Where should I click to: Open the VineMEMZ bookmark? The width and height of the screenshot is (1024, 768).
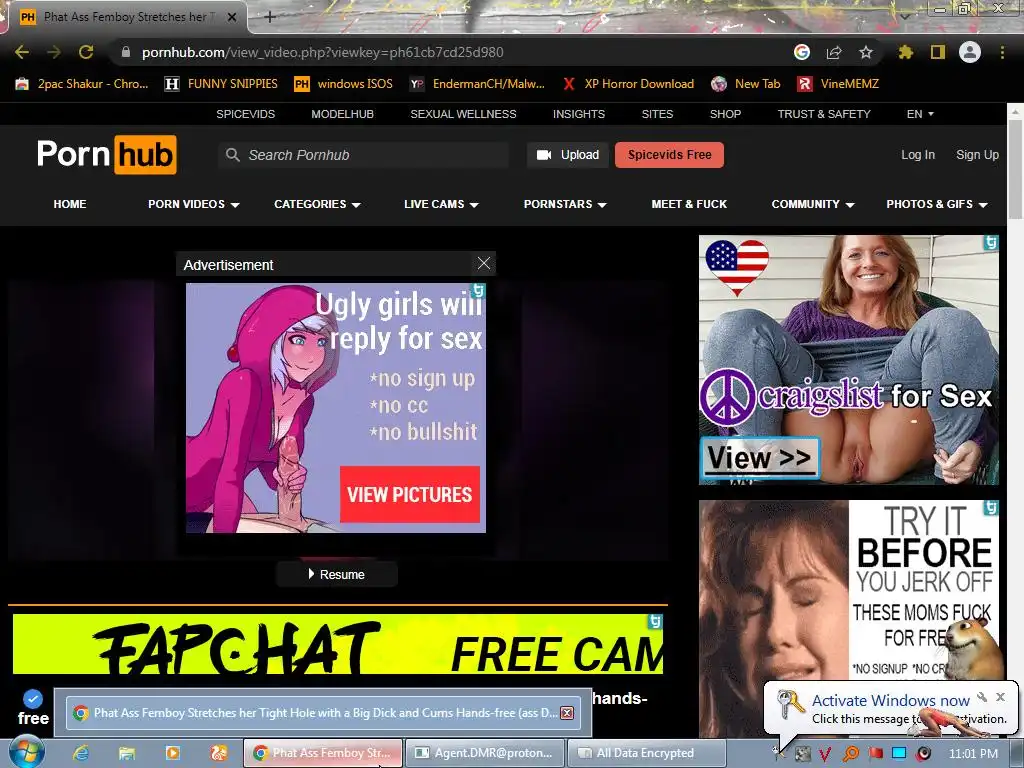pos(839,84)
